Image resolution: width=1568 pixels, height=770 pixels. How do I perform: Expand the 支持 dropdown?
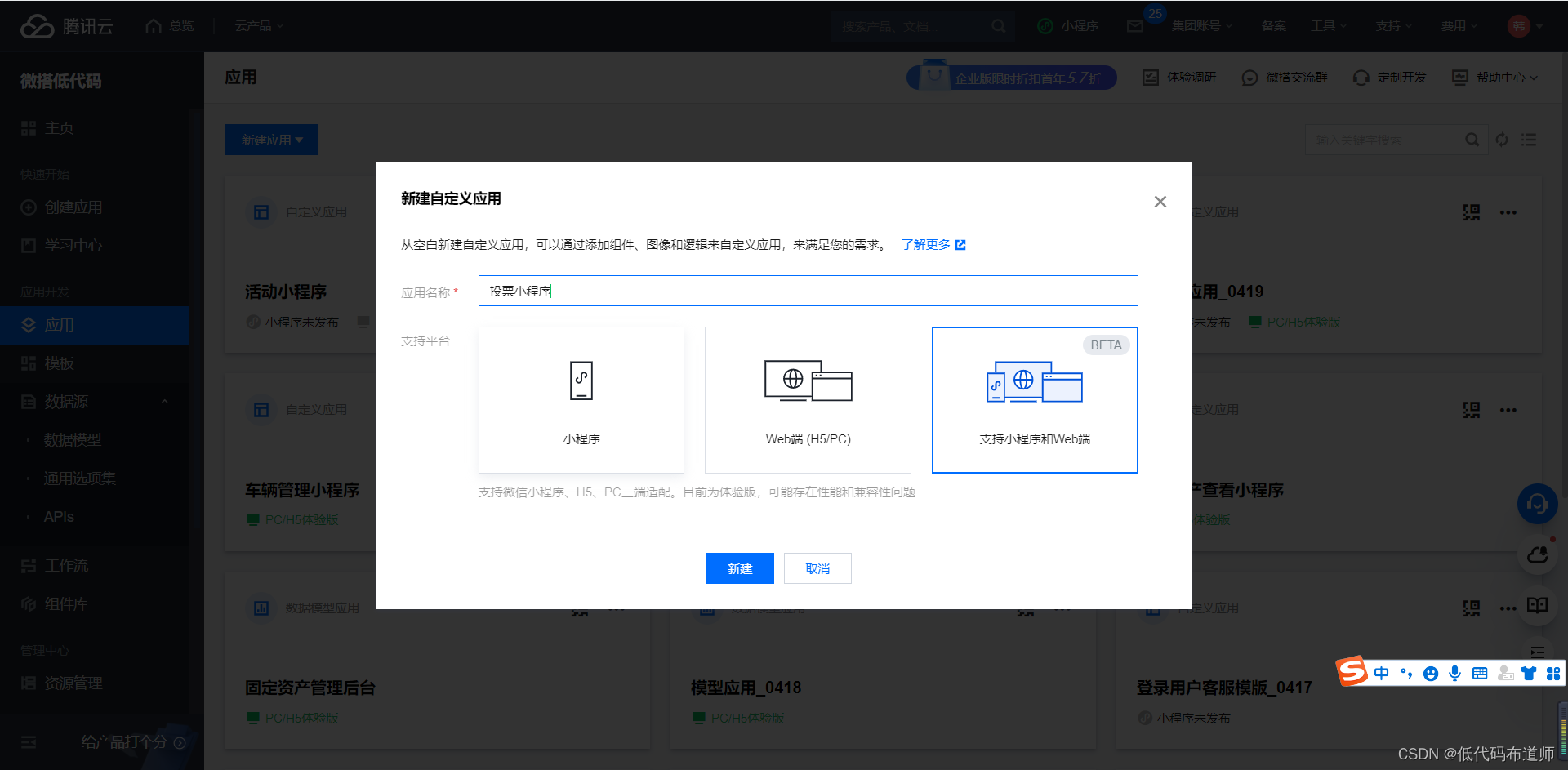(1393, 26)
